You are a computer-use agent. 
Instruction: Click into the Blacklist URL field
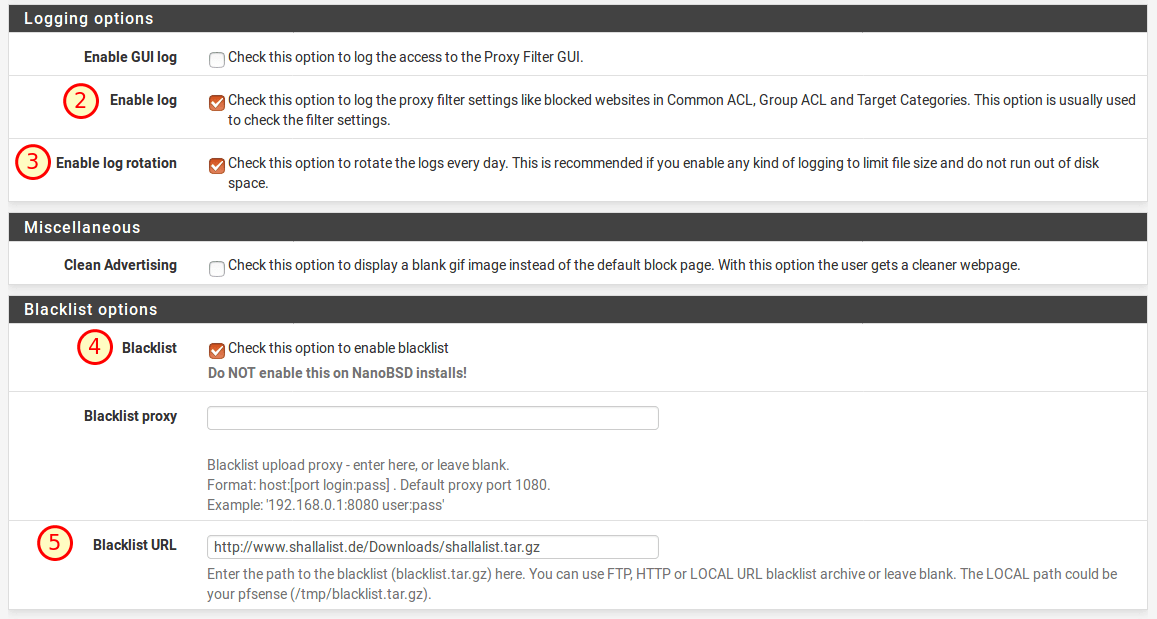tap(432, 547)
